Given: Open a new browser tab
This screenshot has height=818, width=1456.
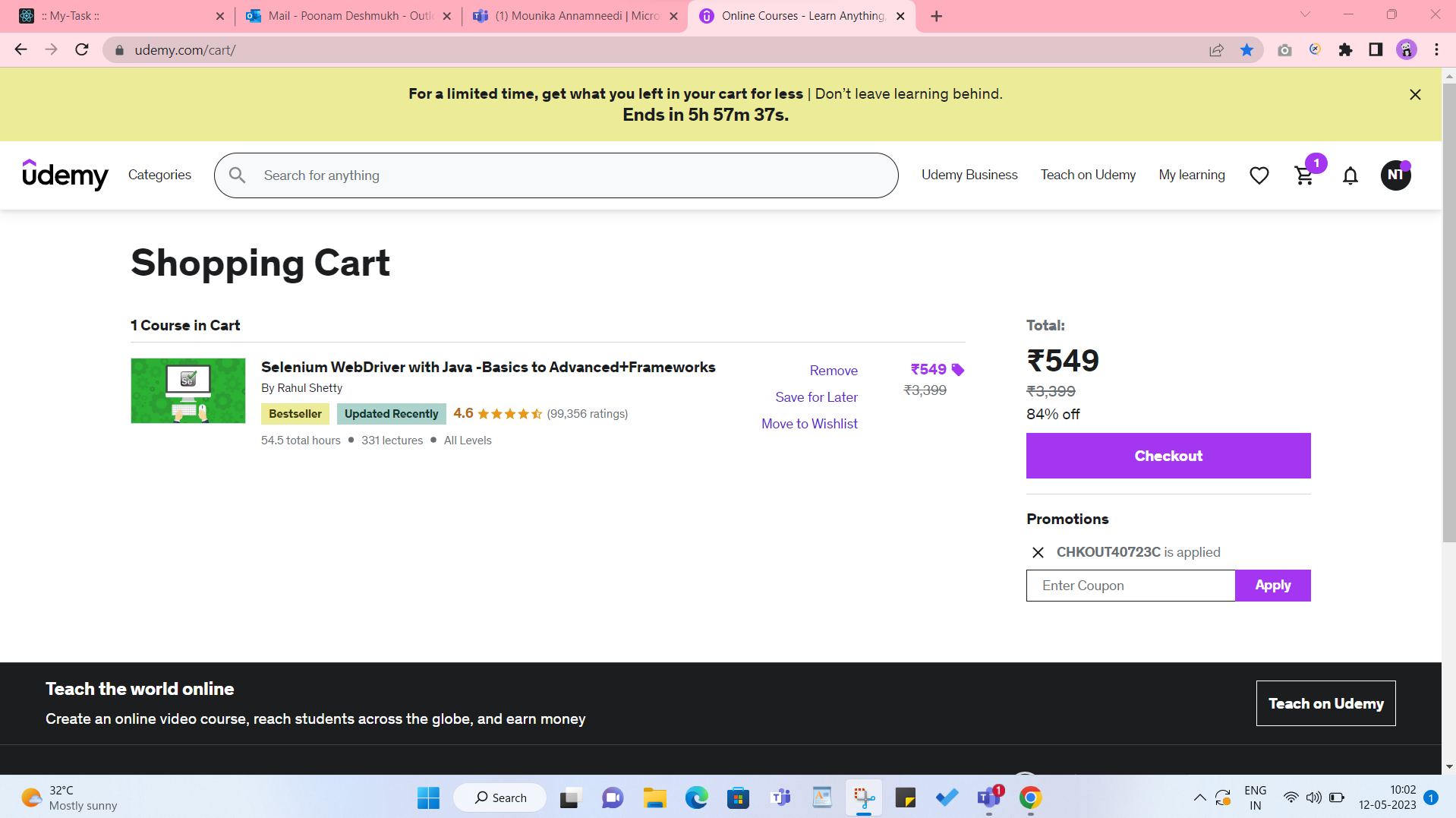Looking at the screenshot, I should (937, 16).
